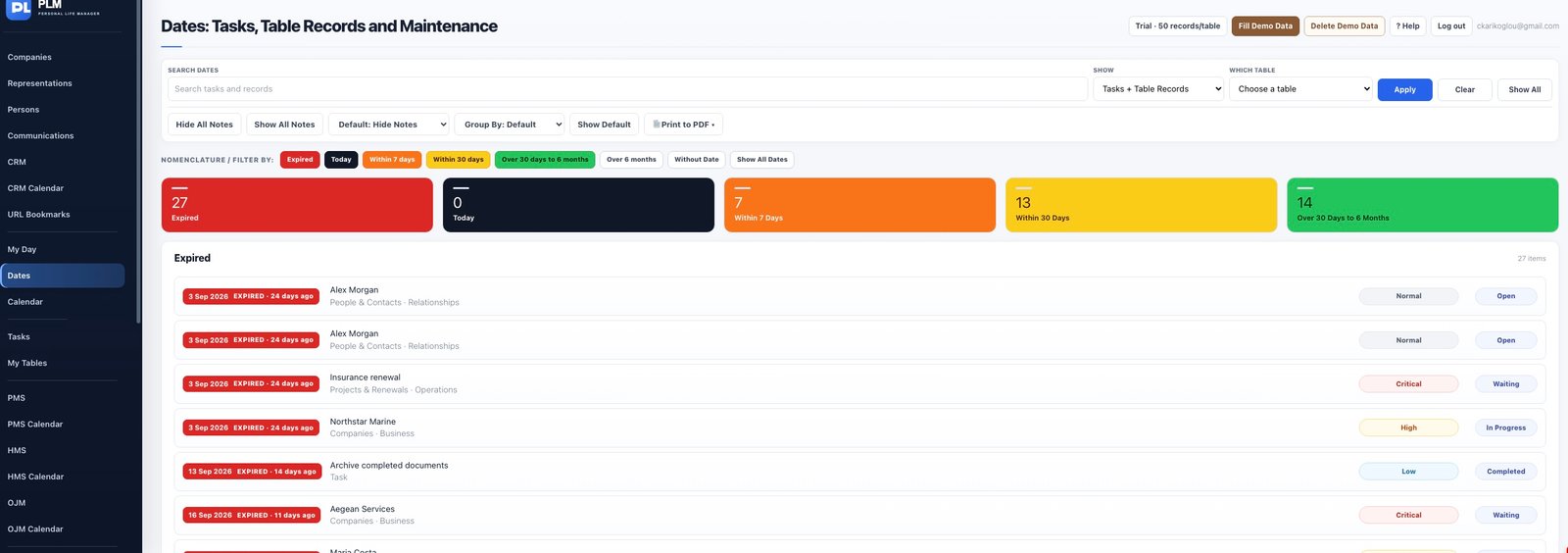The height and width of the screenshot is (553, 1568).
Task: Click the 16 Sep 2026 expired date badge
Action: pyautogui.click(x=252, y=515)
